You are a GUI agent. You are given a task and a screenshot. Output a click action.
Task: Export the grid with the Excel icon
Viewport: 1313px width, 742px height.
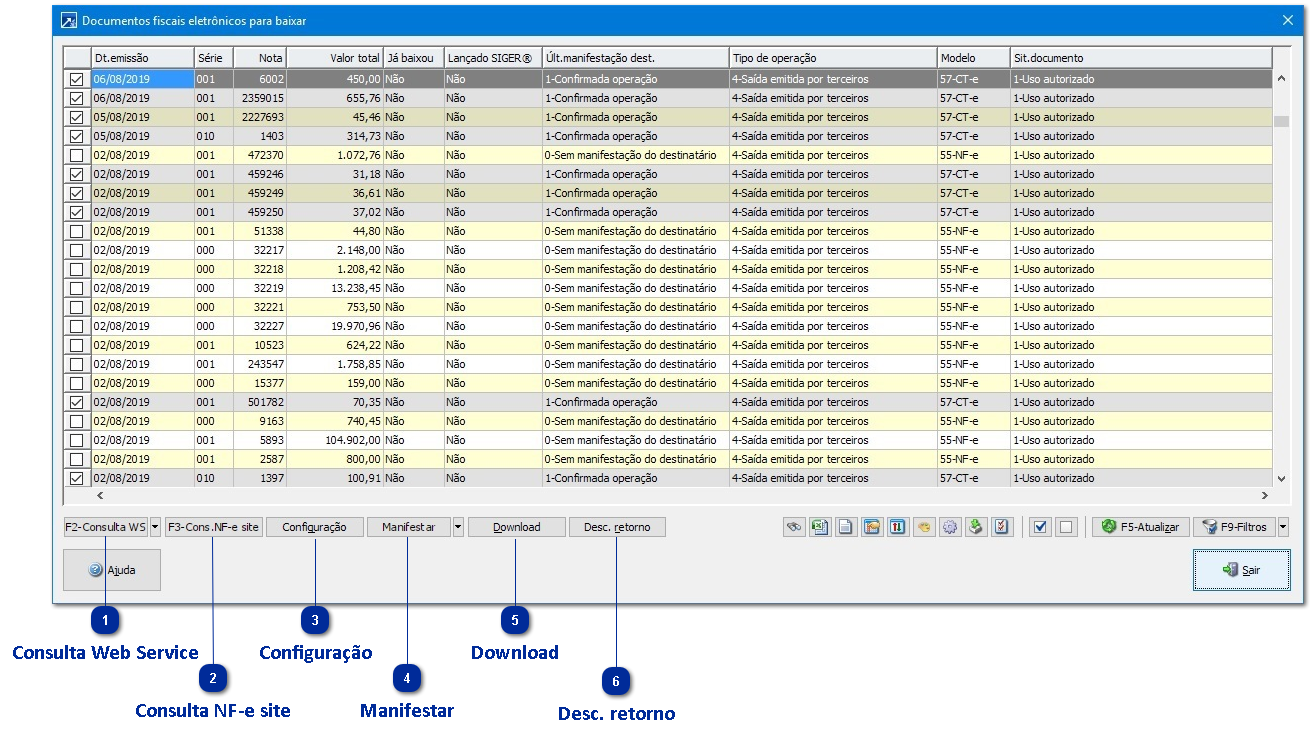point(820,528)
